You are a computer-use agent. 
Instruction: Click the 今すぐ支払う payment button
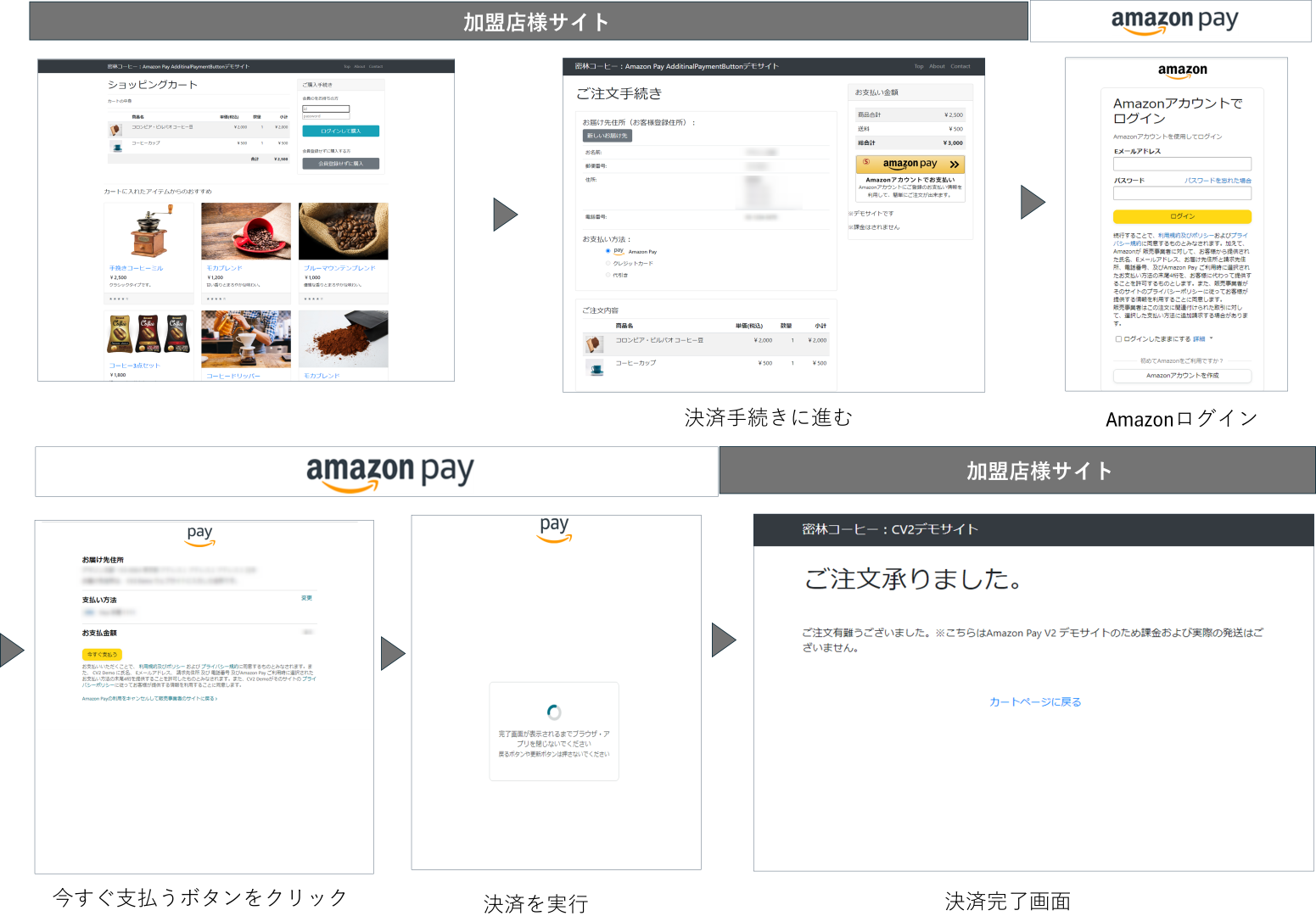101,655
